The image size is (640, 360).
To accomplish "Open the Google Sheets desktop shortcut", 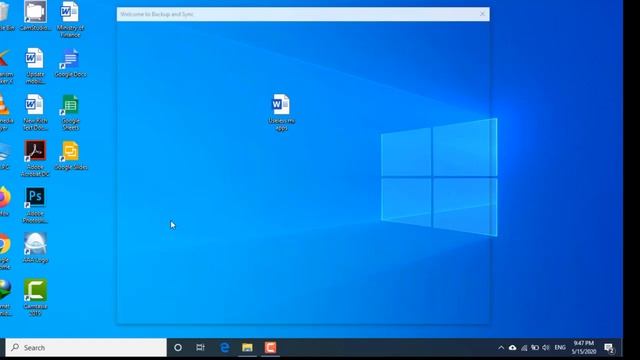I will pyautogui.click(x=70, y=112).
